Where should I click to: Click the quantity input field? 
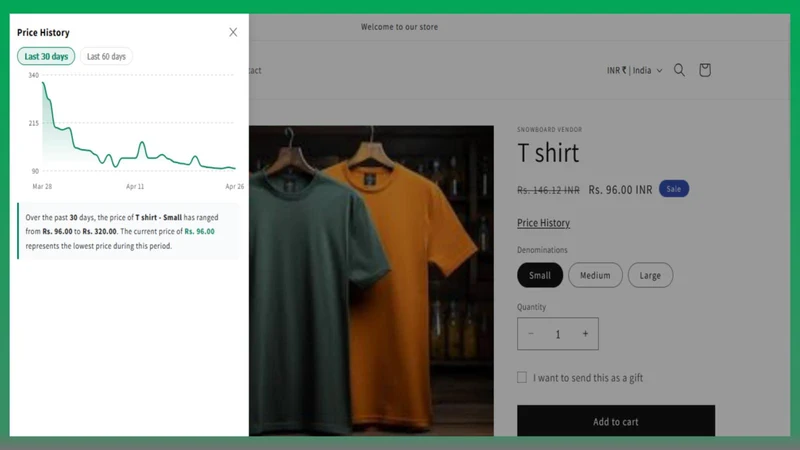point(558,334)
